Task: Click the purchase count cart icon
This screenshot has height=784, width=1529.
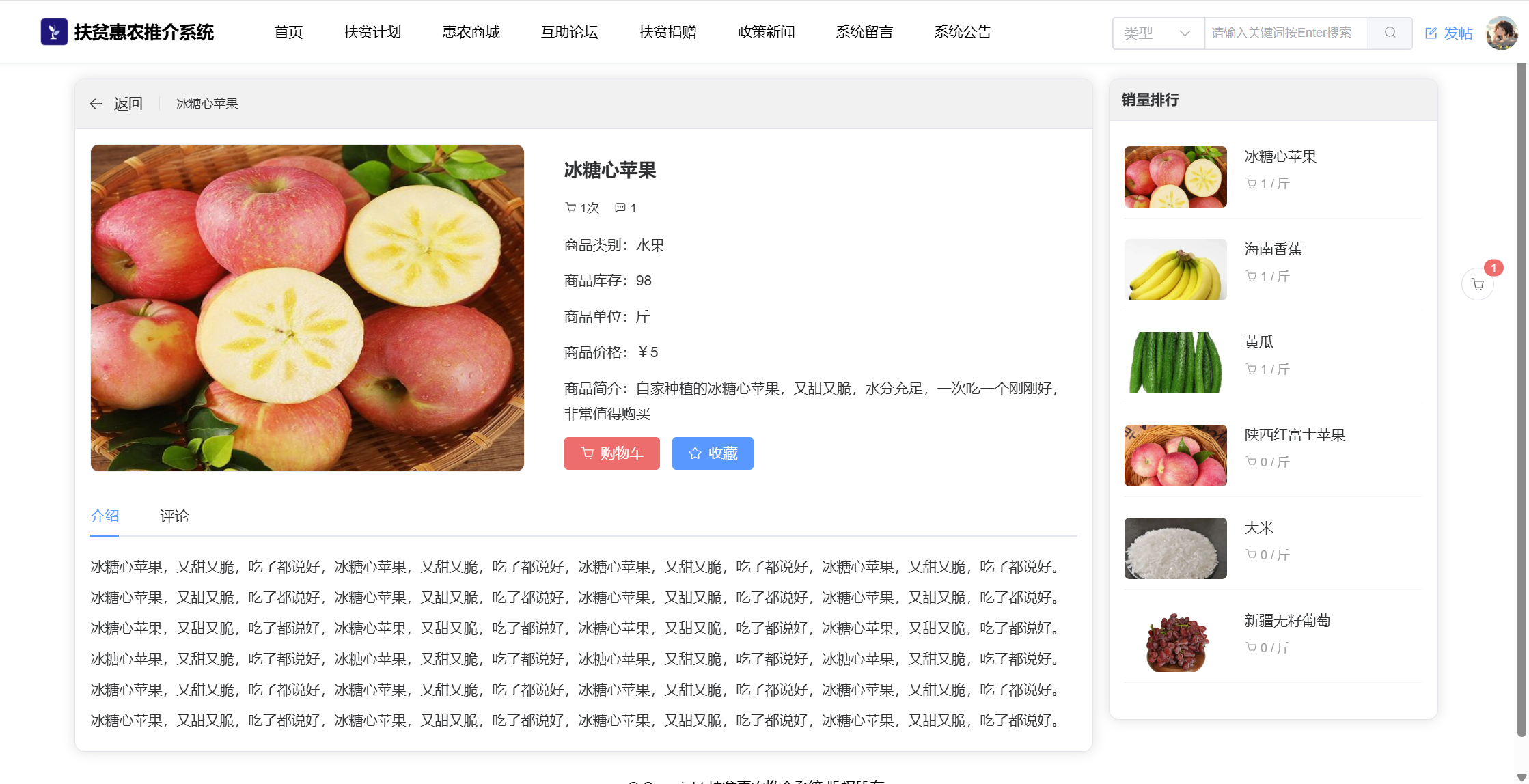Action: [x=570, y=208]
